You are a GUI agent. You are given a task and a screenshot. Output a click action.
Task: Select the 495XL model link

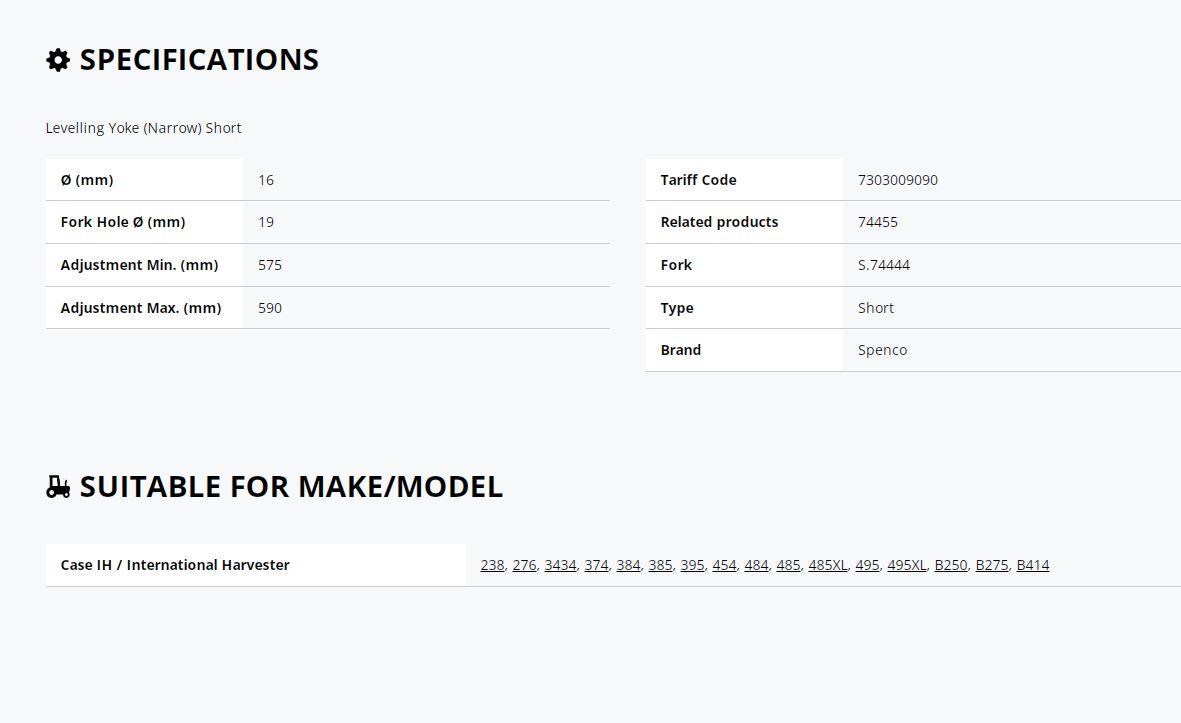pyautogui.click(x=907, y=565)
